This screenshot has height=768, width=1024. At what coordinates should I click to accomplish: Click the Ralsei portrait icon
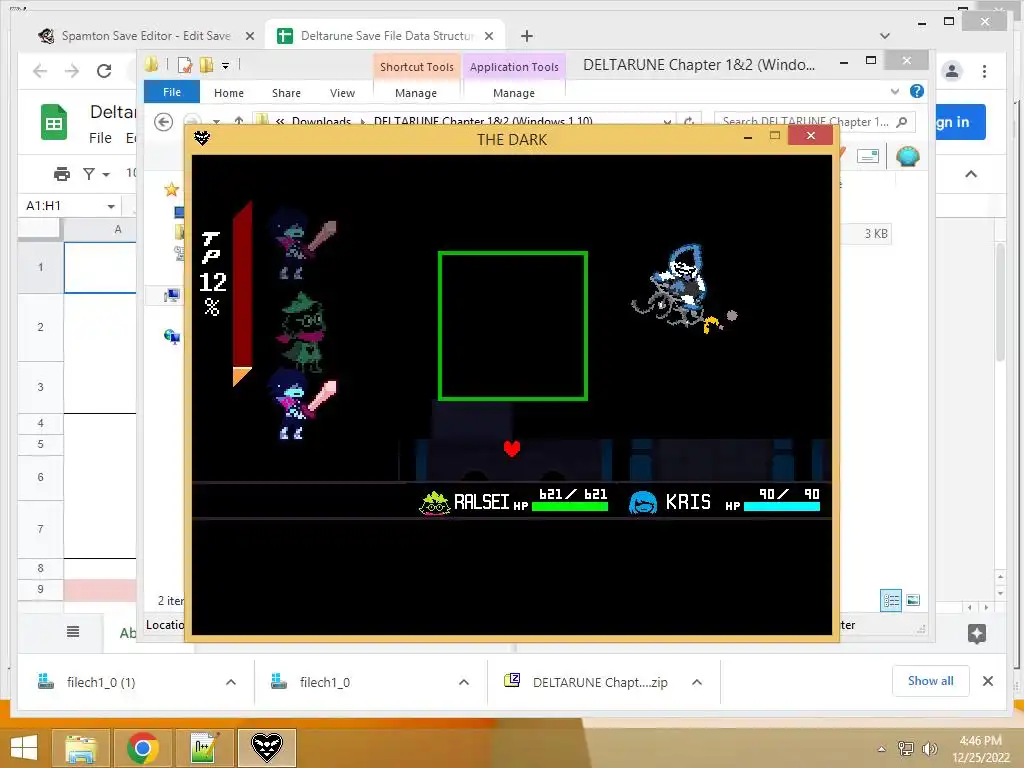tap(434, 503)
